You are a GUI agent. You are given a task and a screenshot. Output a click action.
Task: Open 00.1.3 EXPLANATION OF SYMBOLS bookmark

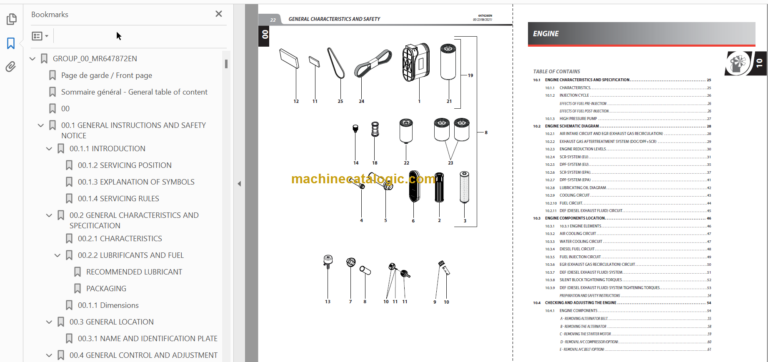[136, 182]
